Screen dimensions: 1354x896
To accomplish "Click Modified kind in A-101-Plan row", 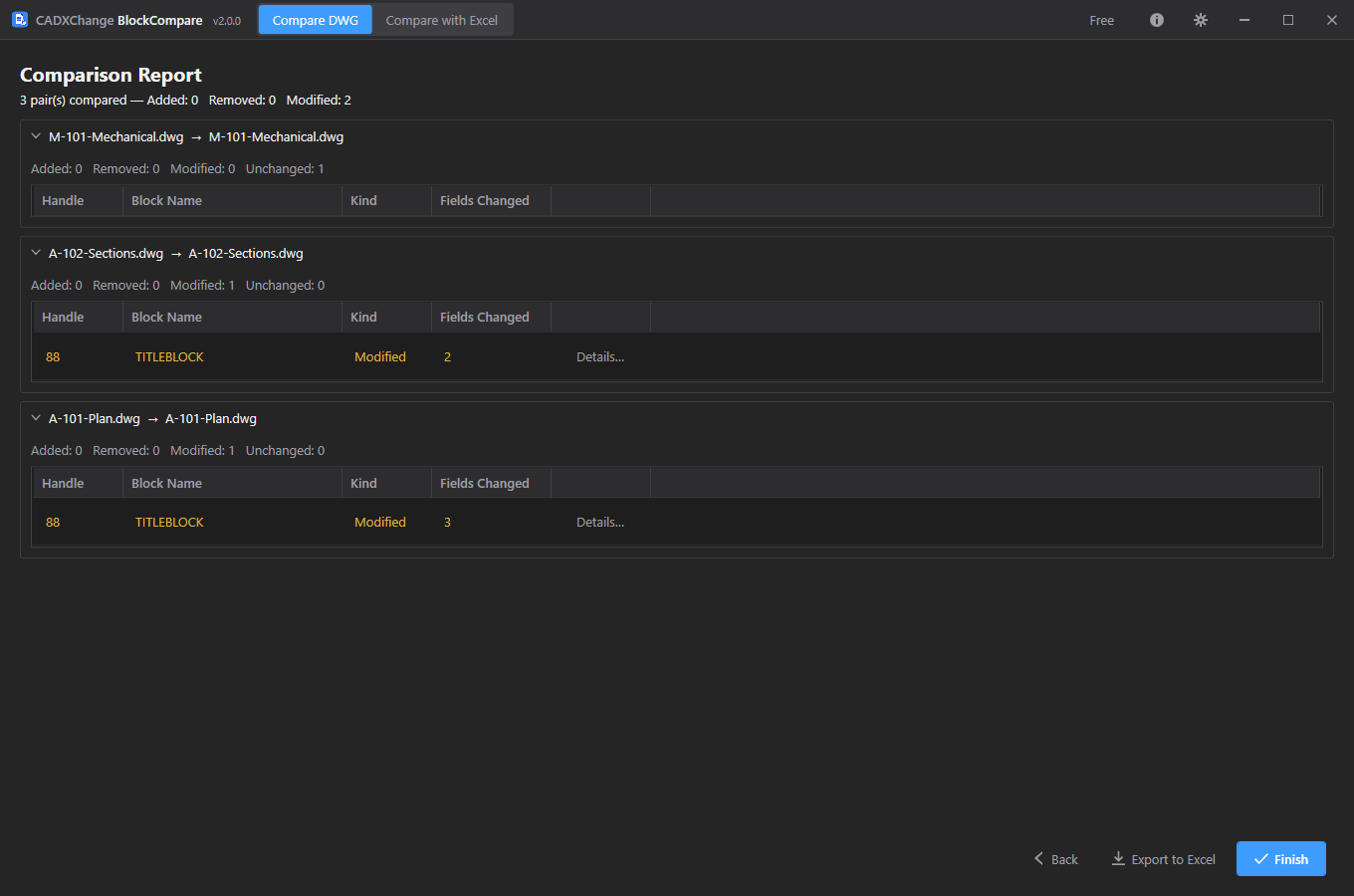I will [x=380, y=522].
